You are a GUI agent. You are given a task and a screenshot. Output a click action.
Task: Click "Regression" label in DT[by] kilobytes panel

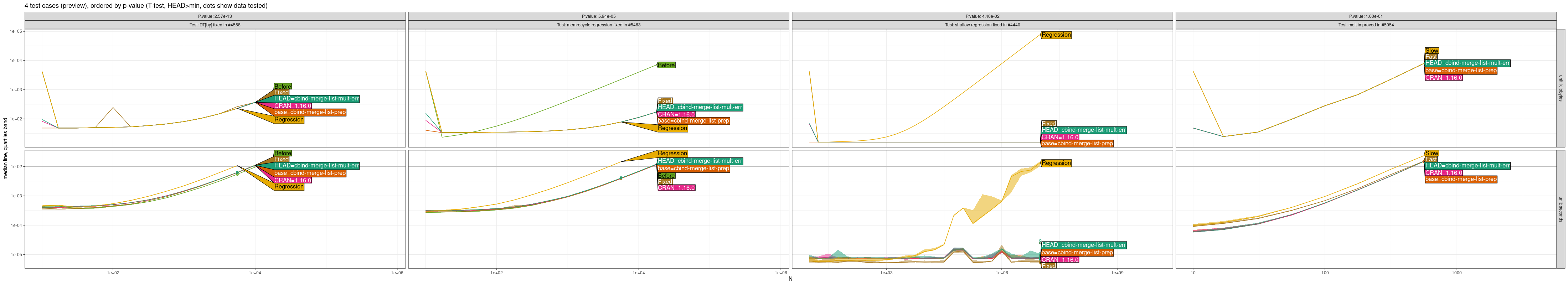click(x=289, y=119)
